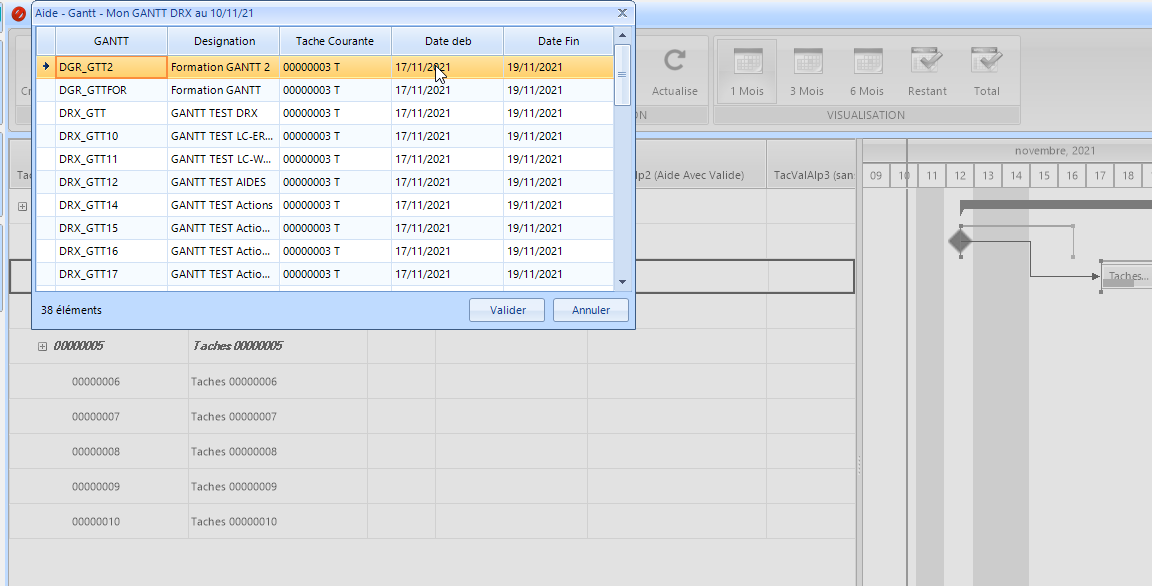Click the Taches bar in Gantt timeline
This screenshot has height=586, width=1152.
pos(1126,277)
